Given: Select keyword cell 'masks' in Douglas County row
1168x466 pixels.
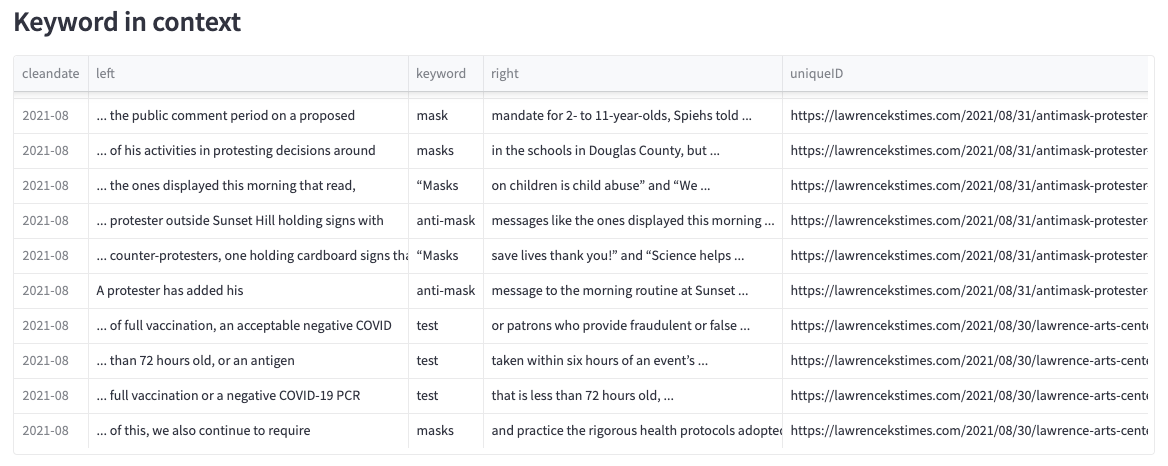Looking at the screenshot, I should tap(445, 150).
